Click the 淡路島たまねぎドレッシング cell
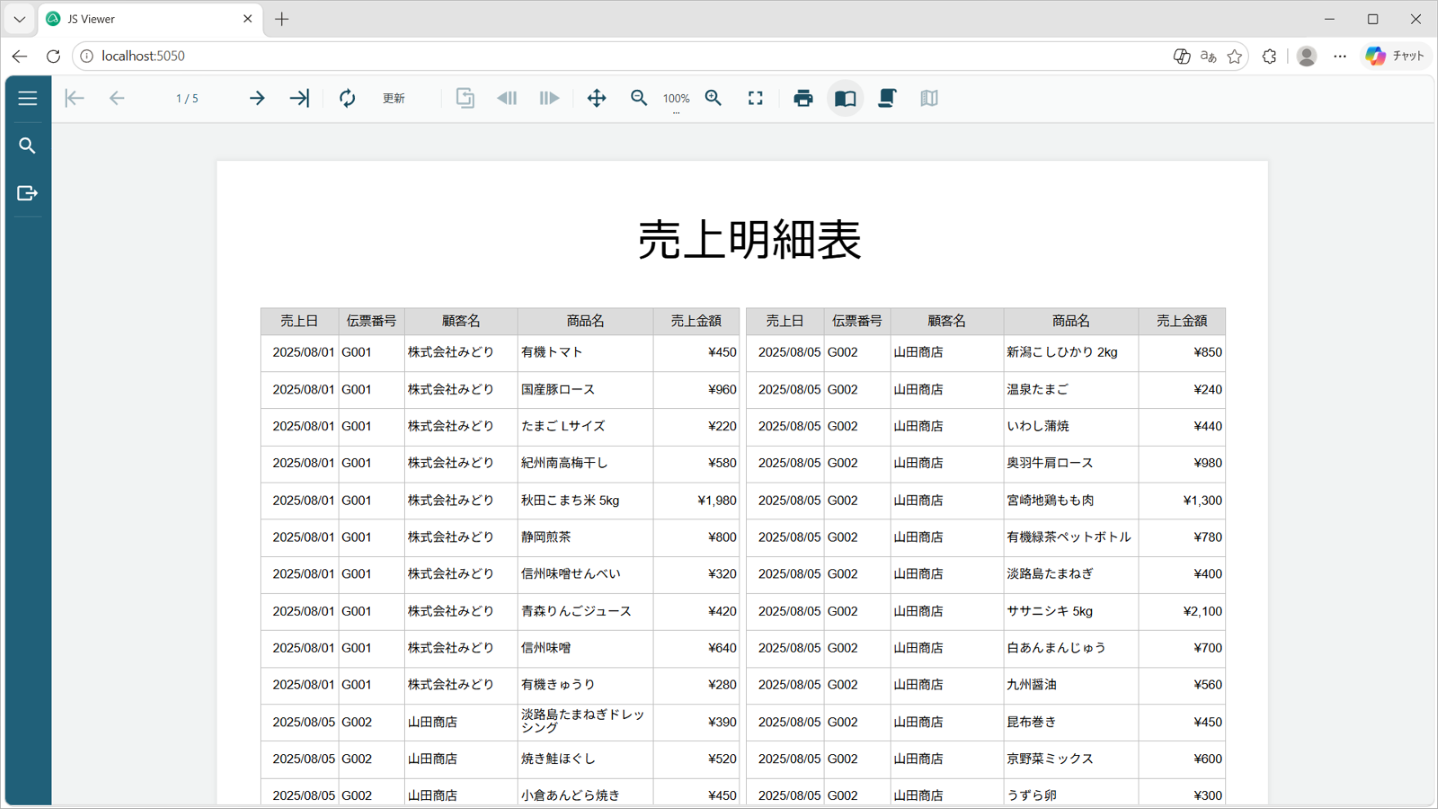Image resolution: width=1438 pixels, height=809 pixels. 585,722
